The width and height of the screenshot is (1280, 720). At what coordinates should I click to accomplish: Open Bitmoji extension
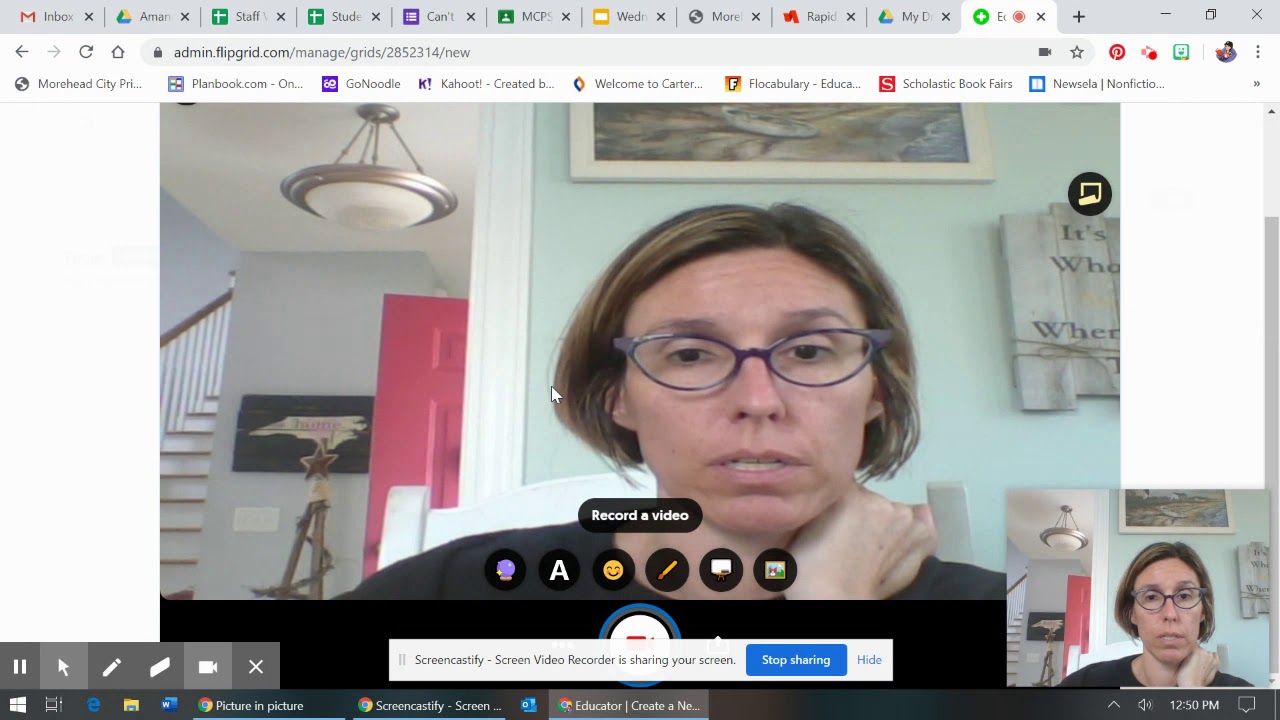tap(1181, 52)
